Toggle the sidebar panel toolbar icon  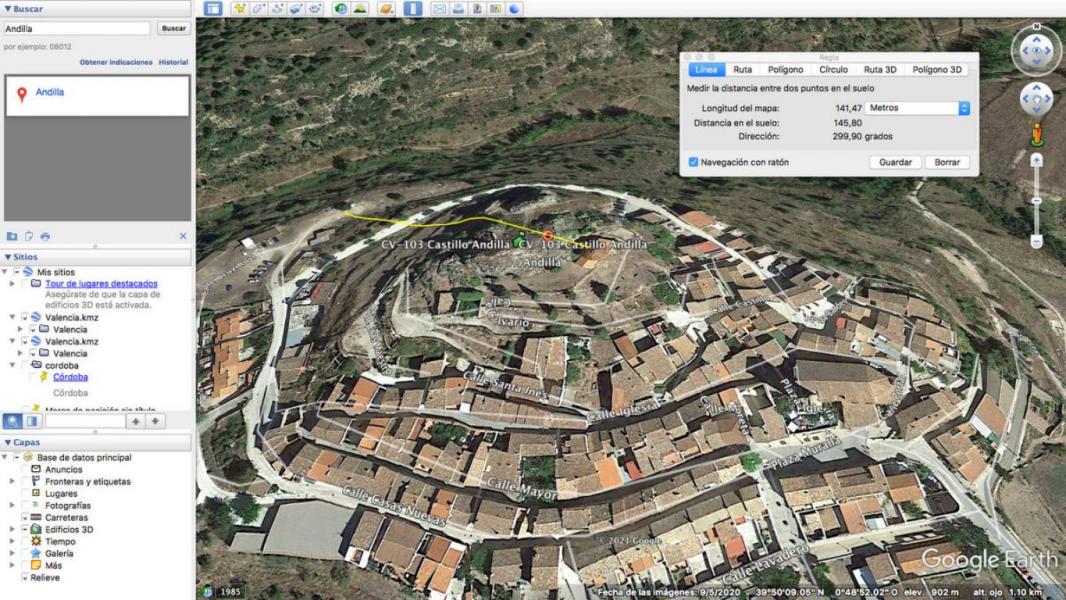pos(213,8)
